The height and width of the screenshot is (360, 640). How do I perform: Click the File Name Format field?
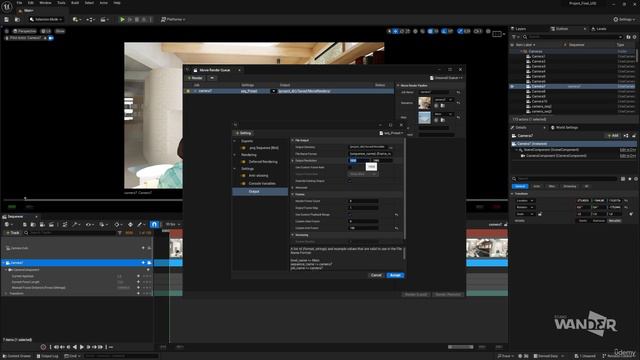tap(370, 153)
